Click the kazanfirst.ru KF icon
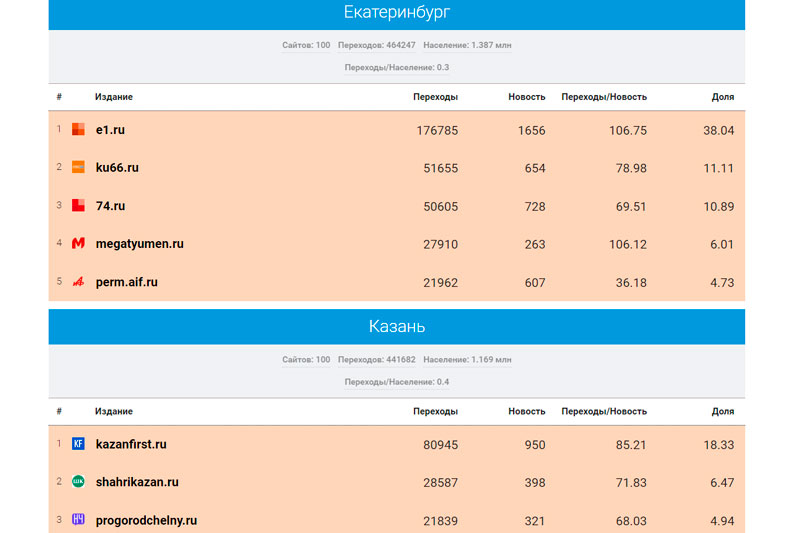800x533 pixels. coord(78,444)
